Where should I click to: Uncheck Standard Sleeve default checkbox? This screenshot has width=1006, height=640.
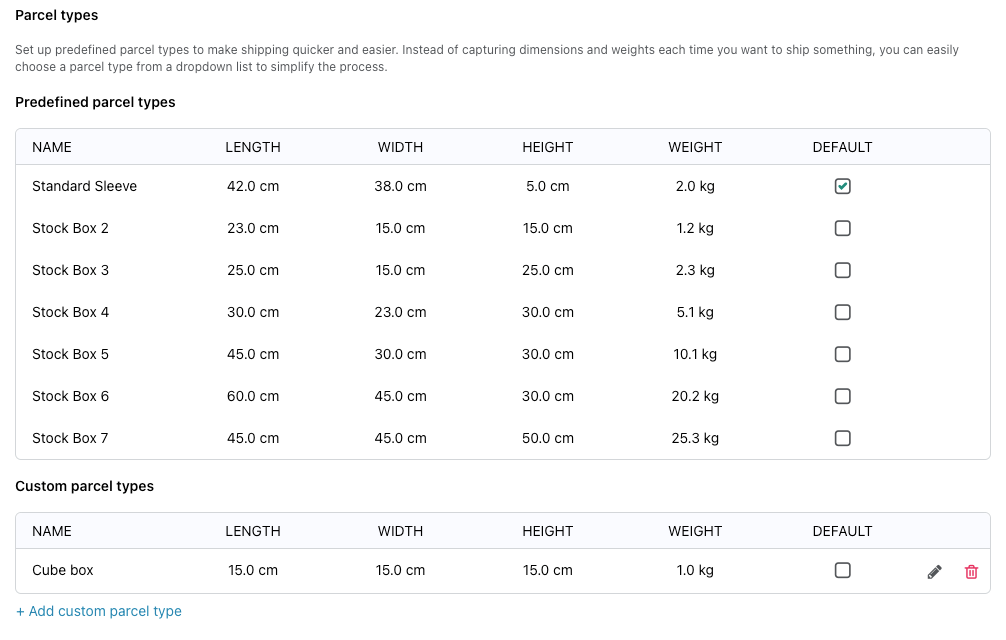click(x=842, y=186)
